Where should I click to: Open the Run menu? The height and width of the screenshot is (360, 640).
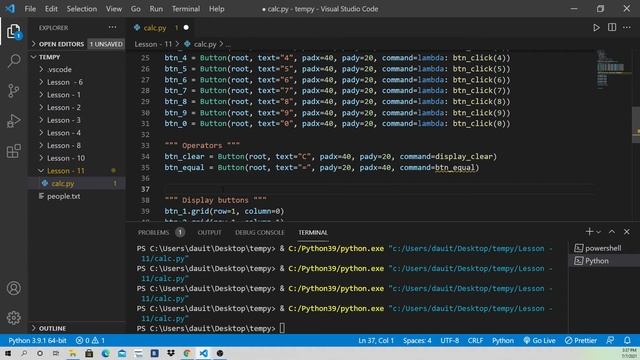point(156,9)
